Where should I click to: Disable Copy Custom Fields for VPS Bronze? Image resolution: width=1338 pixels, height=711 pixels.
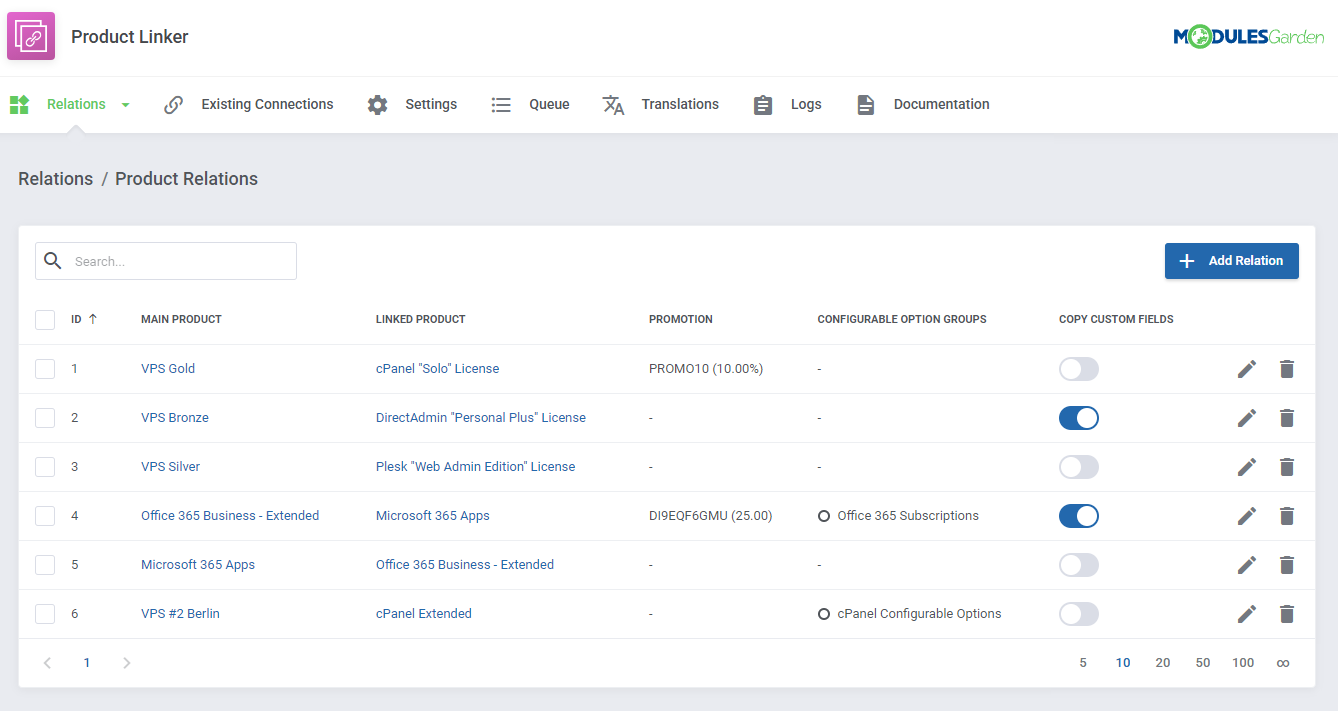pyautogui.click(x=1078, y=417)
